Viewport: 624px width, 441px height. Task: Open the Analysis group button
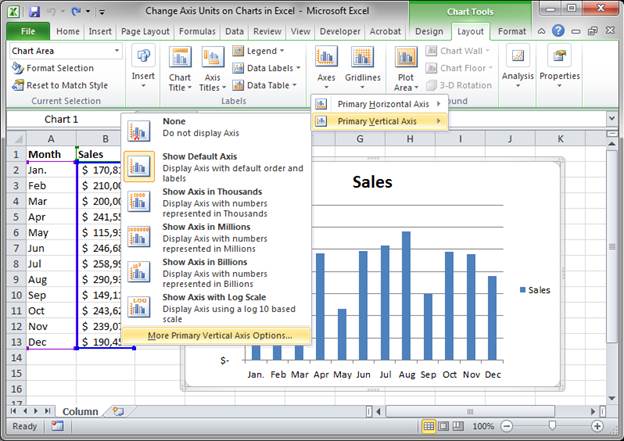coord(517,67)
